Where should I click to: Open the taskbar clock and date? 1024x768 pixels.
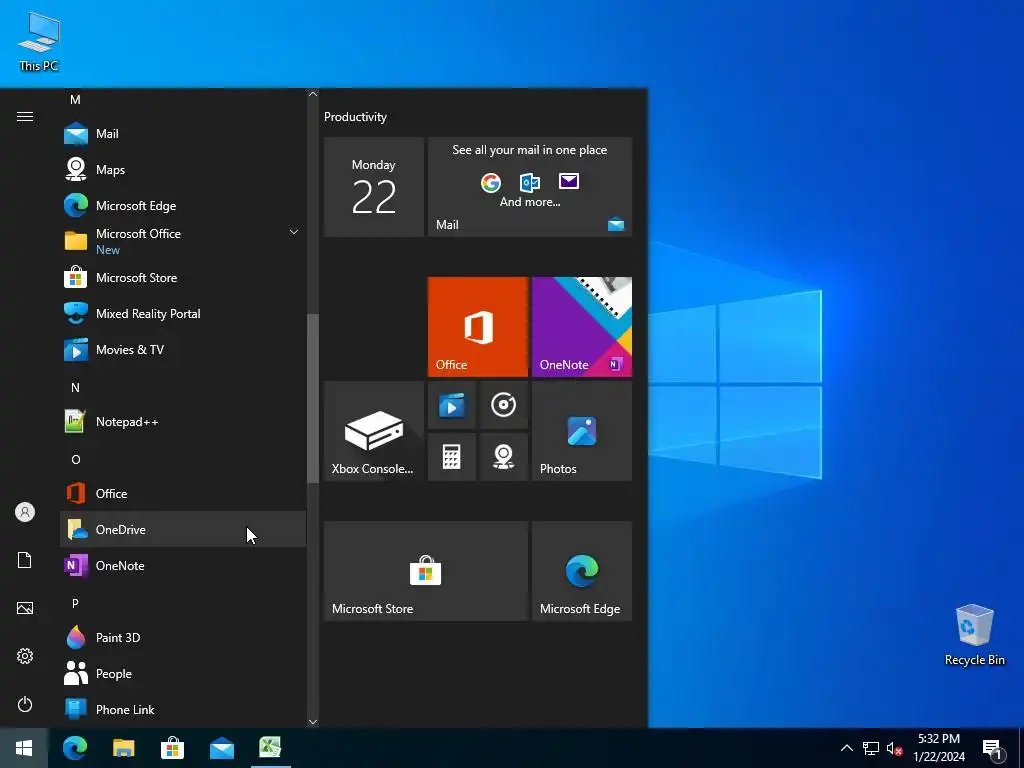click(x=939, y=748)
